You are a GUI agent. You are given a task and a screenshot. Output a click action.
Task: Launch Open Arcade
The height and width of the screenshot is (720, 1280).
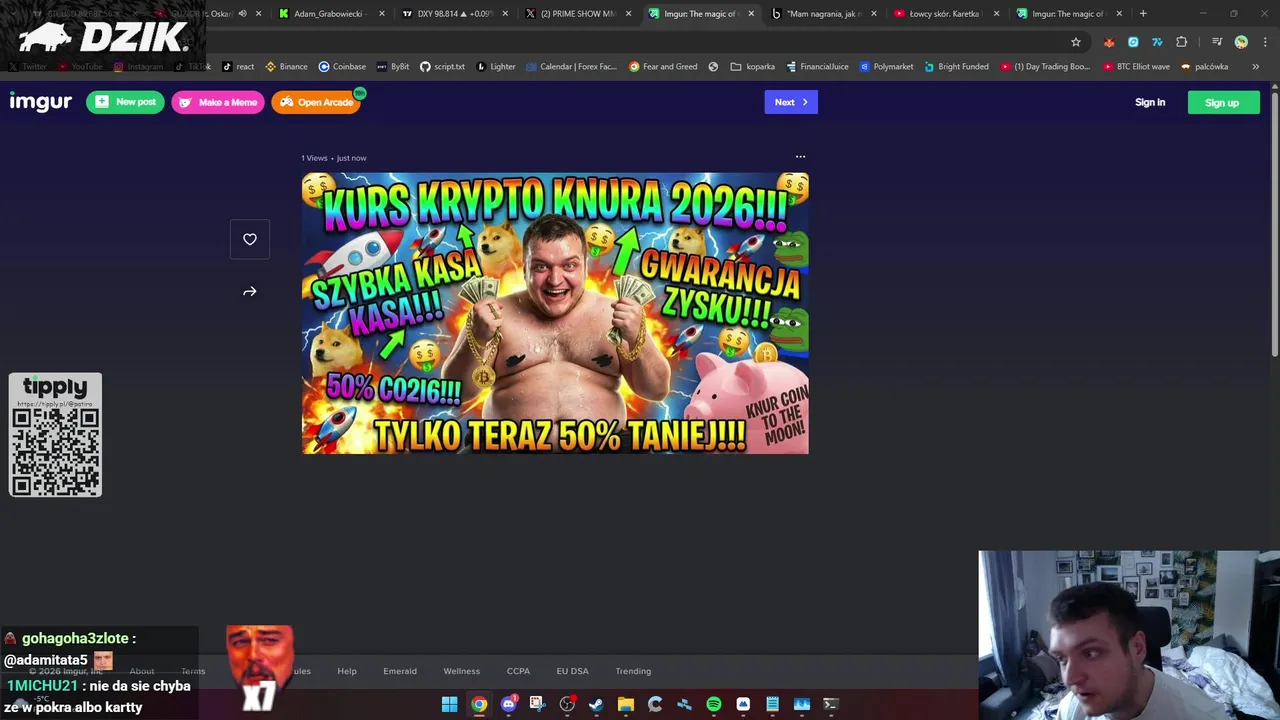pos(316,102)
